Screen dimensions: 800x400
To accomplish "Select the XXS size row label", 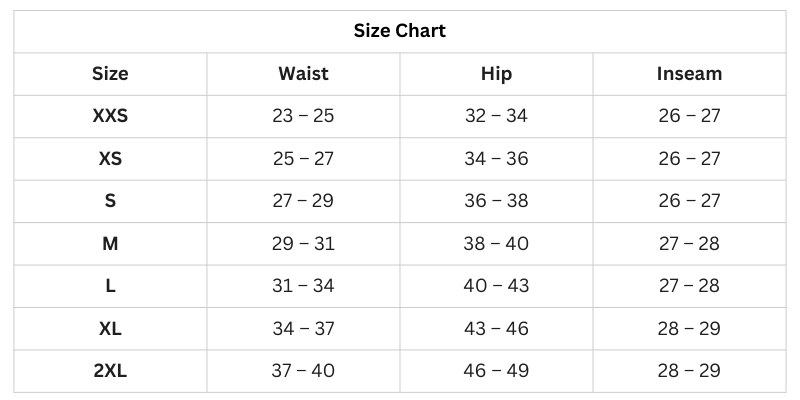I will click(110, 116).
